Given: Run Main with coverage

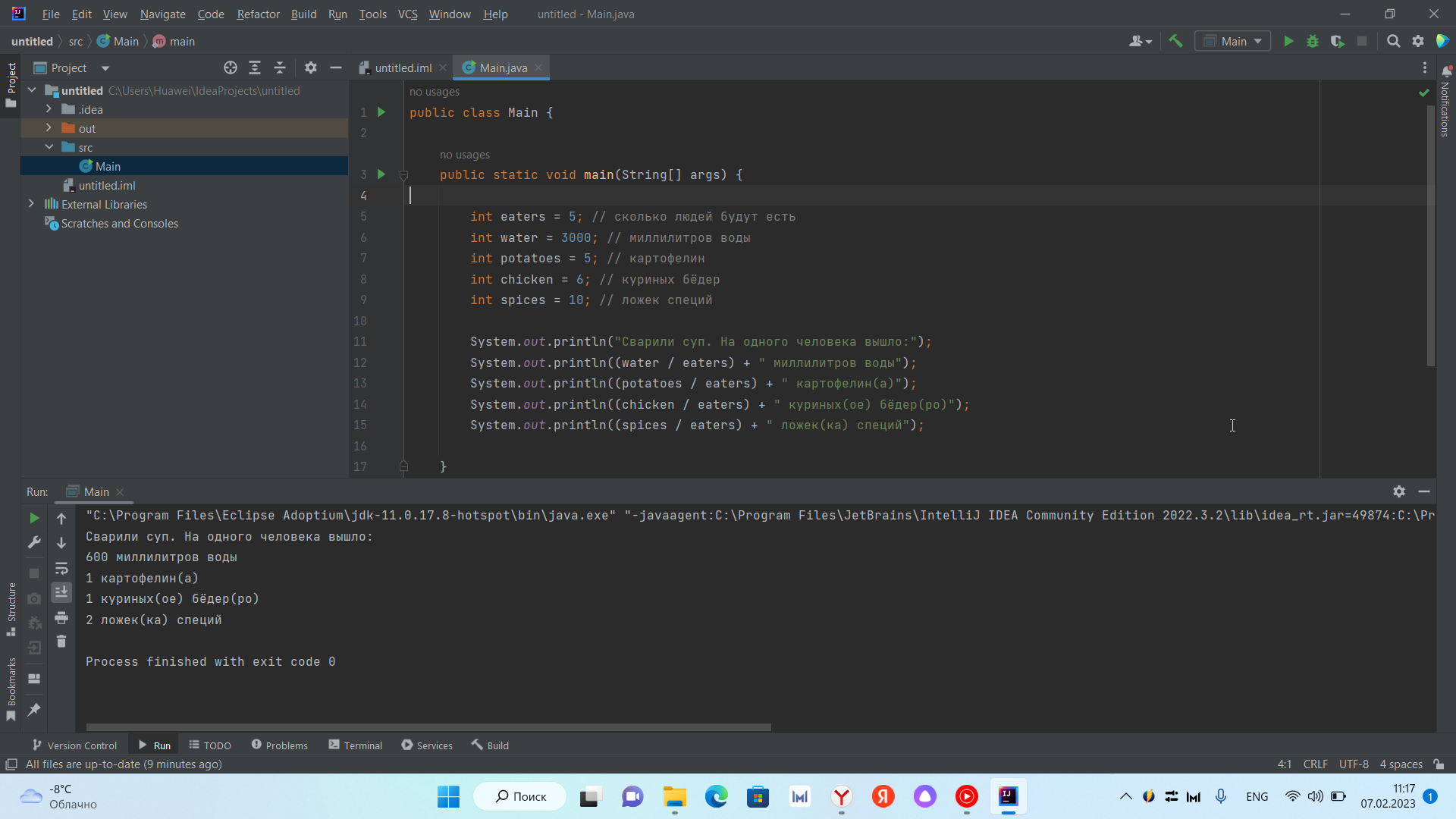Looking at the screenshot, I should (x=1338, y=41).
